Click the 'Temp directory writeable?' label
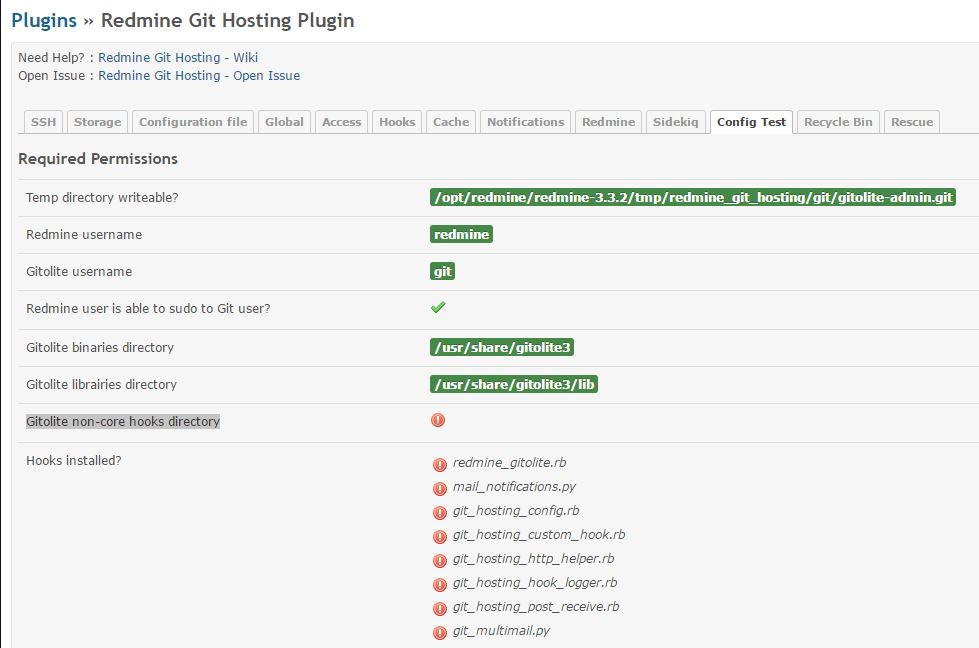The height and width of the screenshot is (648, 979). (102, 197)
